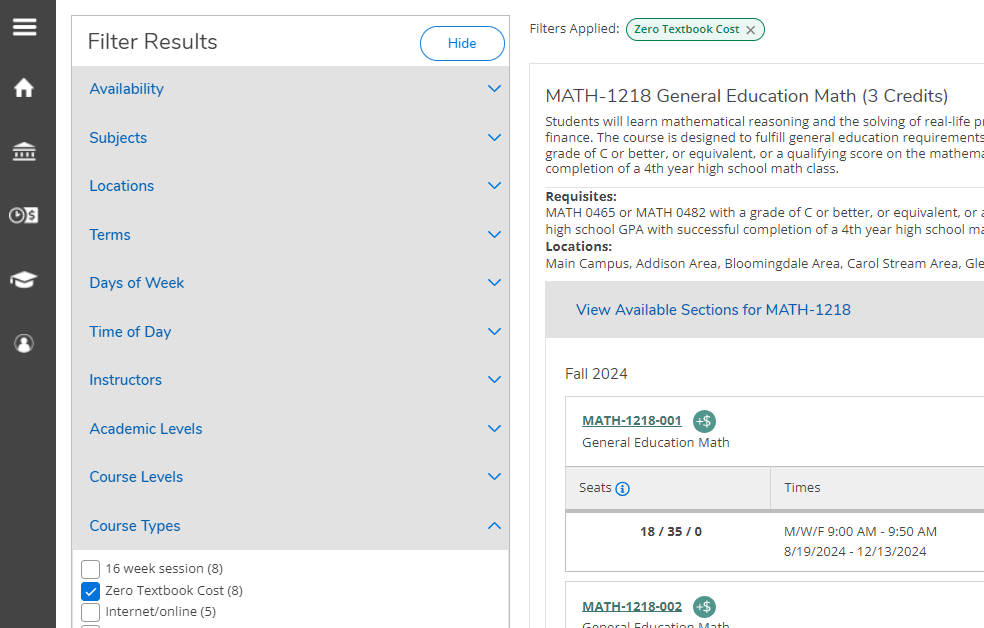The height and width of the screenshot is (628, 984).
Task: Enable the Internet/online course type checkbox
Action: (91, 612)
